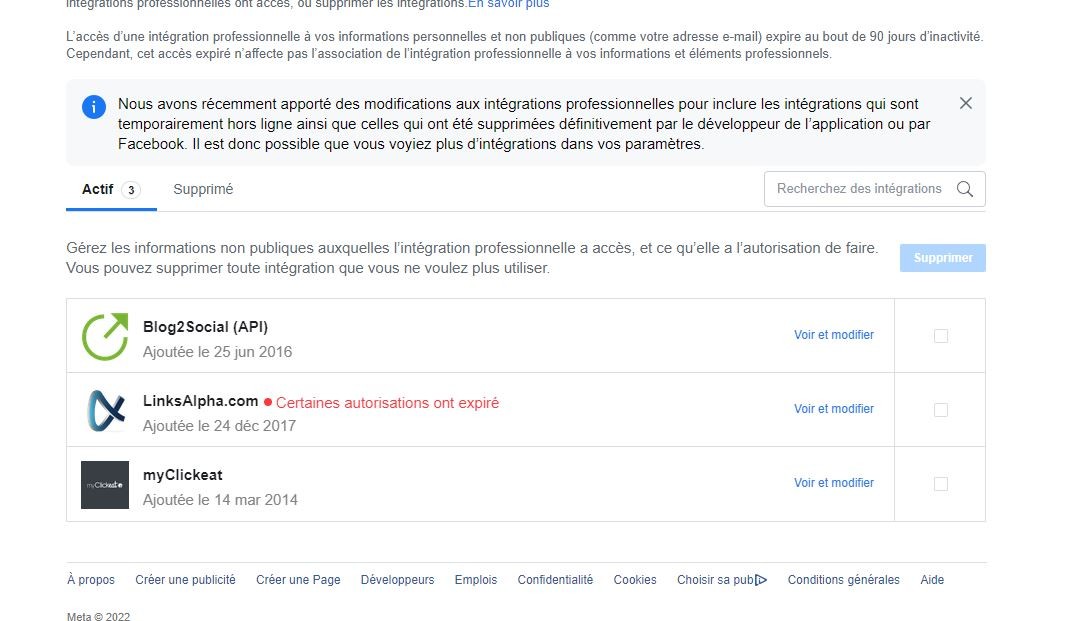Go to Créer une publicité footer link

click(x=185, y=580)
